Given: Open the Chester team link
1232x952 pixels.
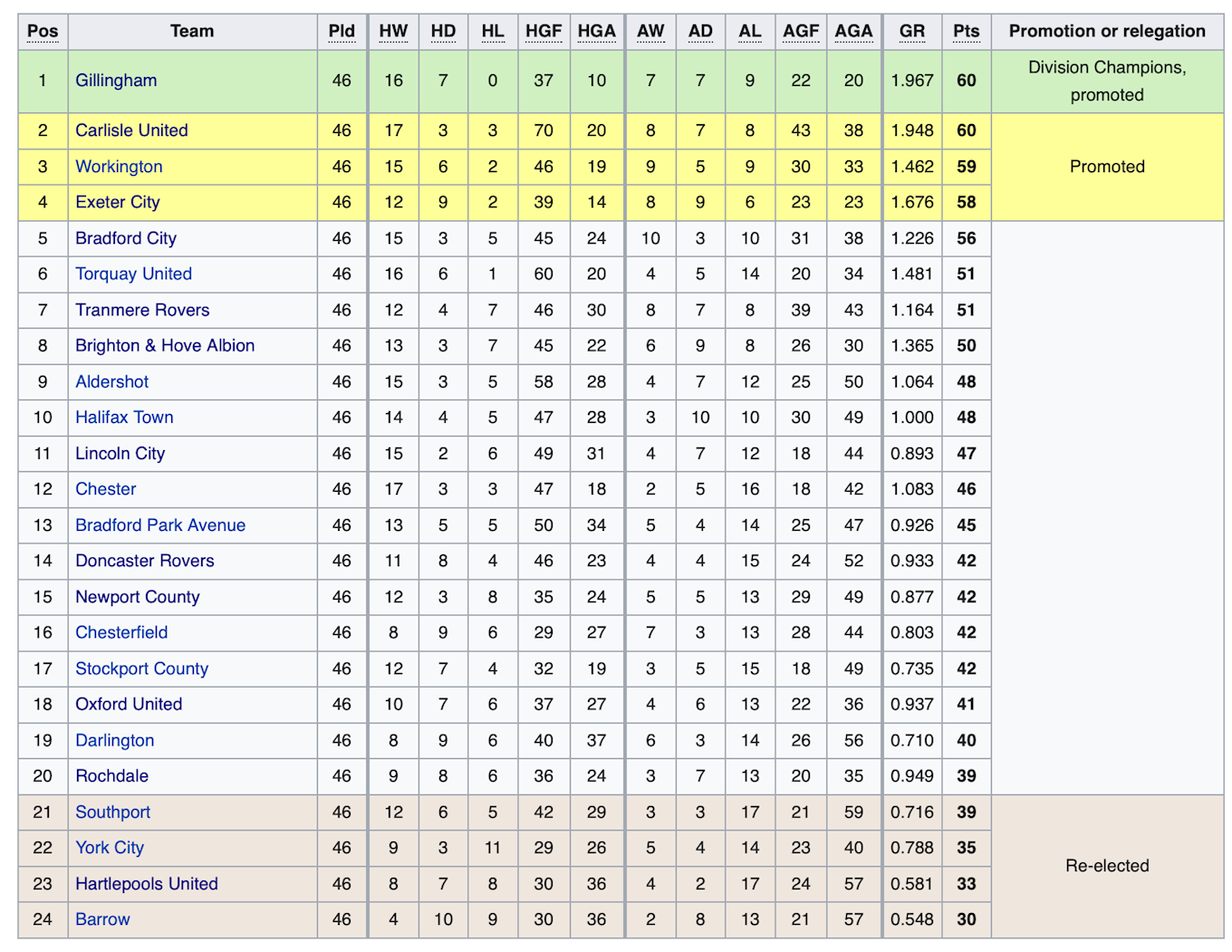Looking at the screenshot, I should pos(105,489).
